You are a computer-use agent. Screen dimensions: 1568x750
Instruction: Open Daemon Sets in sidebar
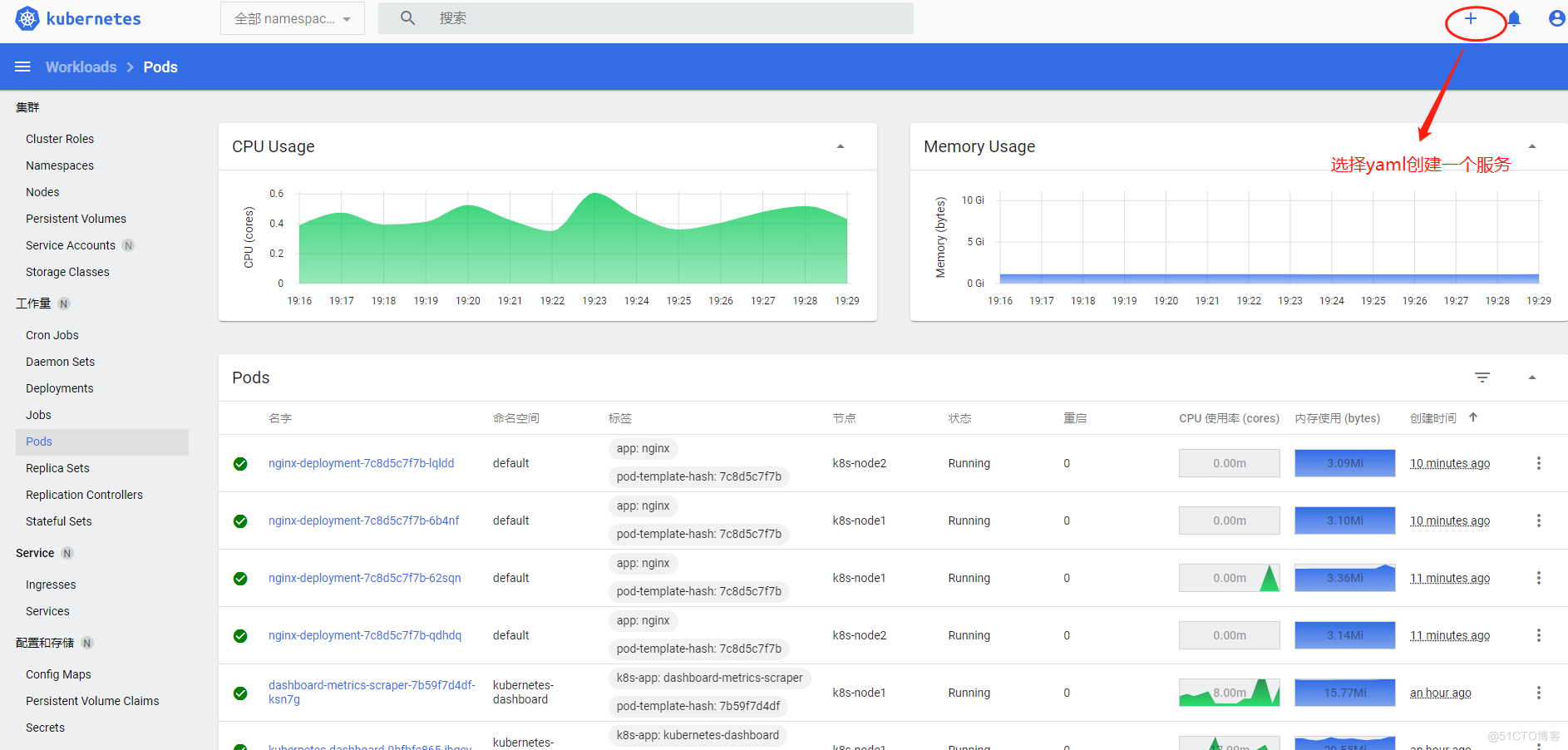pyautogui.click(x=60, y=362)
